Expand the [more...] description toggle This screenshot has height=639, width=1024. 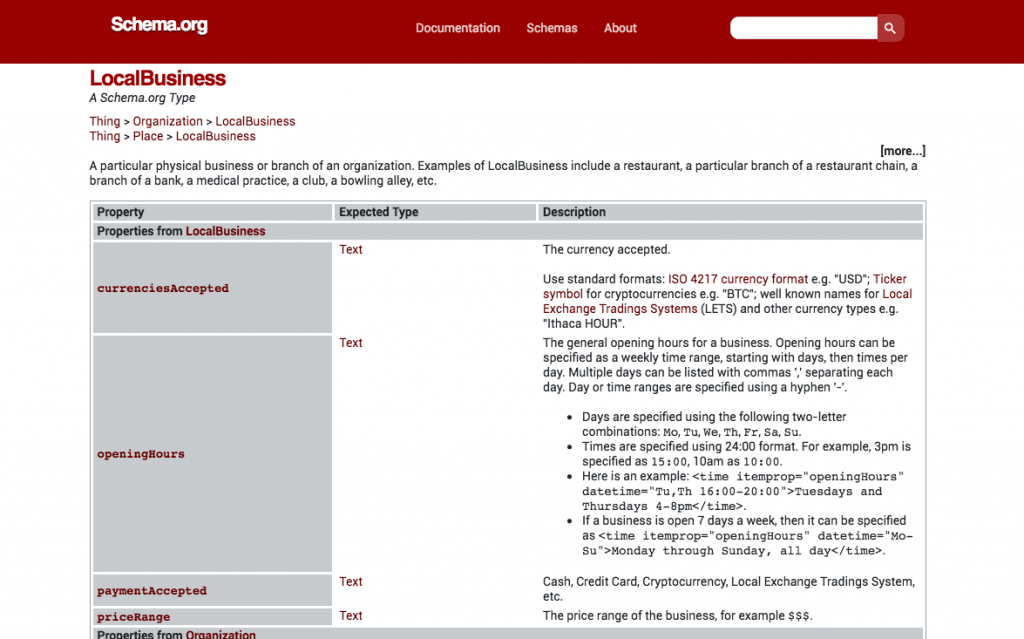903,151
